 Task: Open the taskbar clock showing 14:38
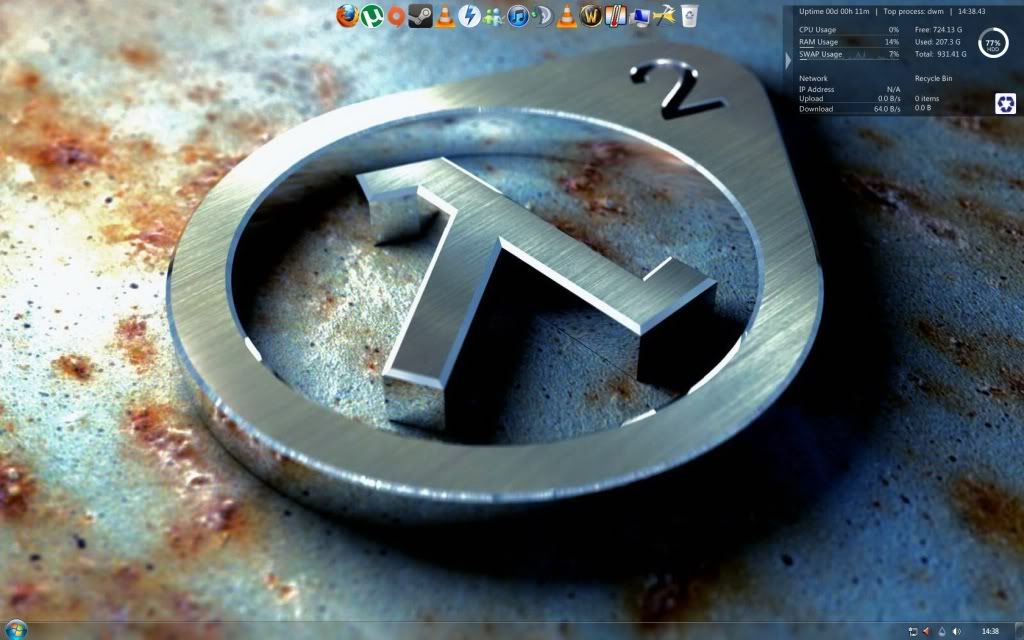990,632
